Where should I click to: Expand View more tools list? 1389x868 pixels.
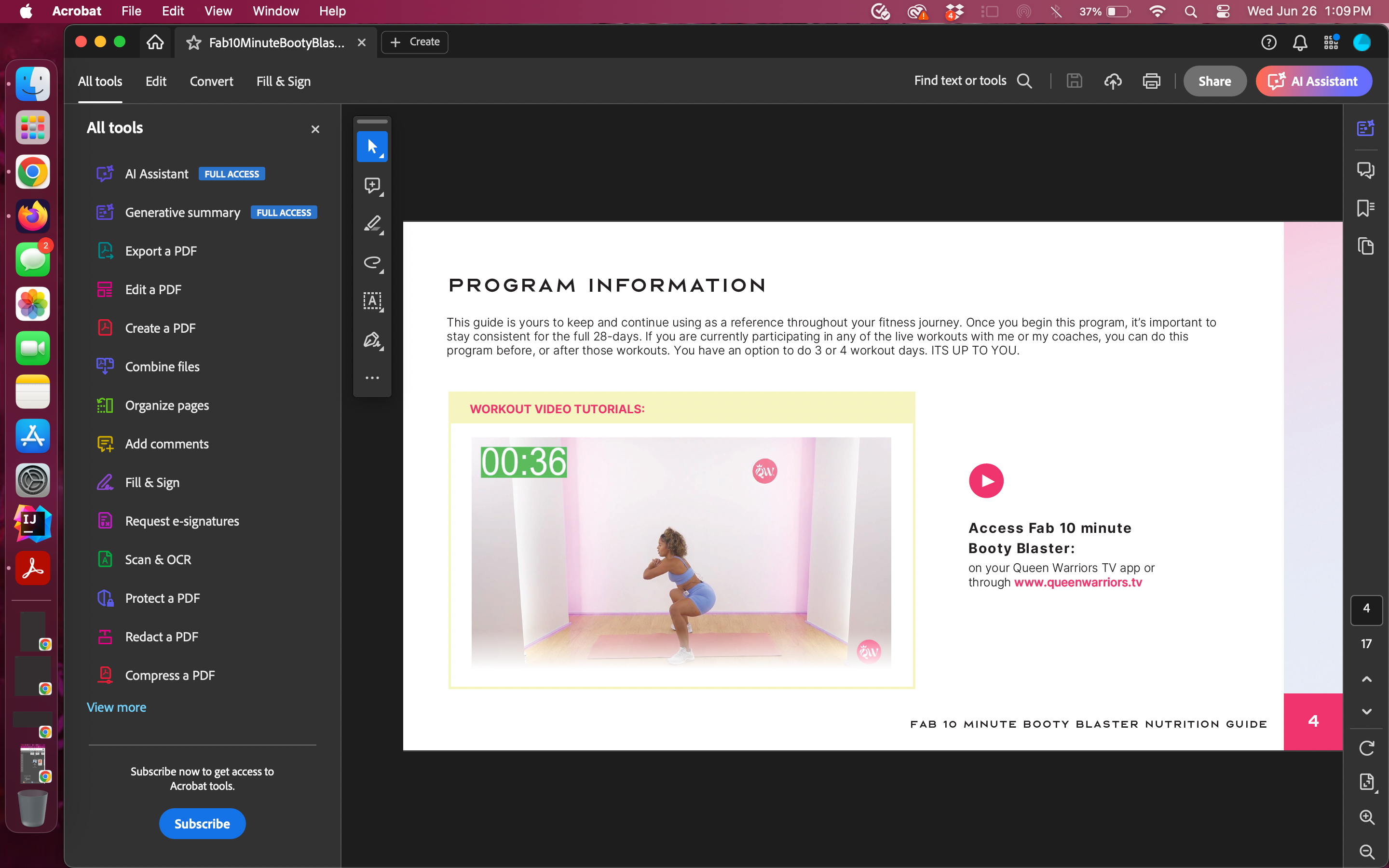pyautogui.click(x=117, y=707)
